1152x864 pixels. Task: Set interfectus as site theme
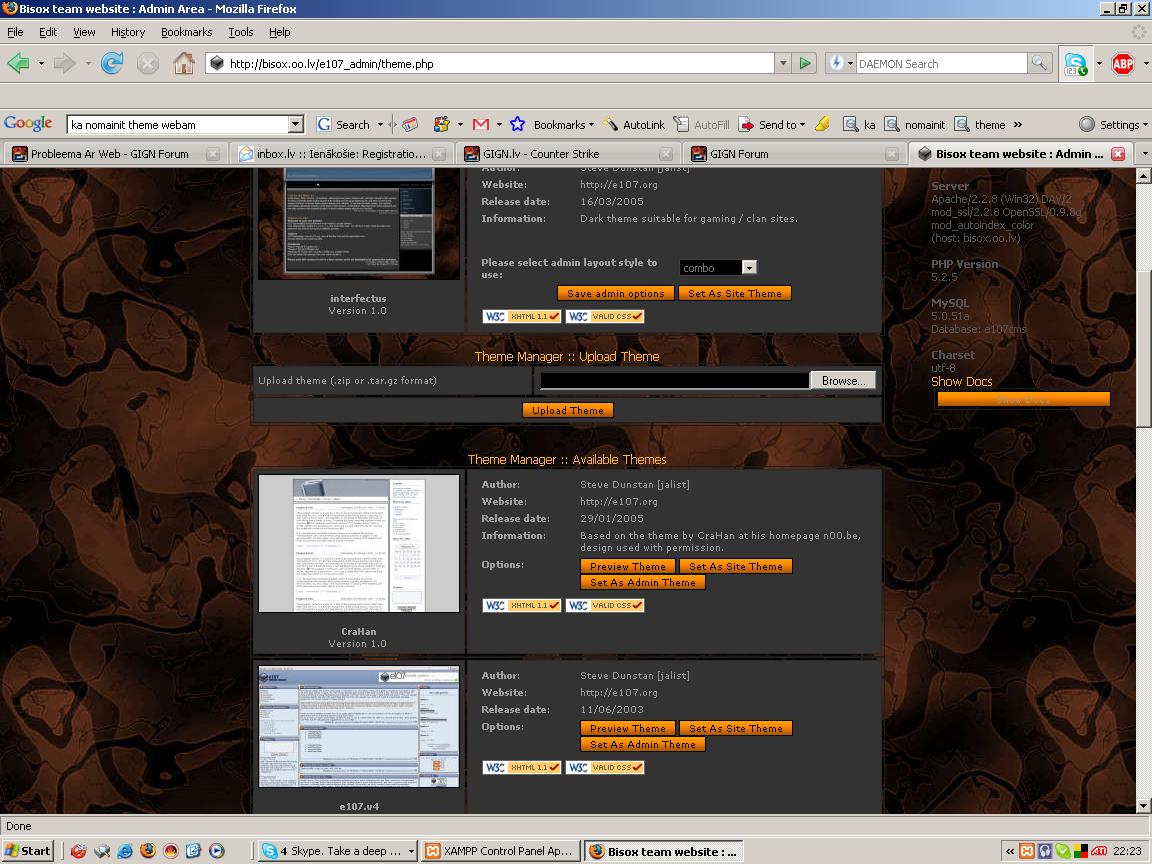click(735, 293)
